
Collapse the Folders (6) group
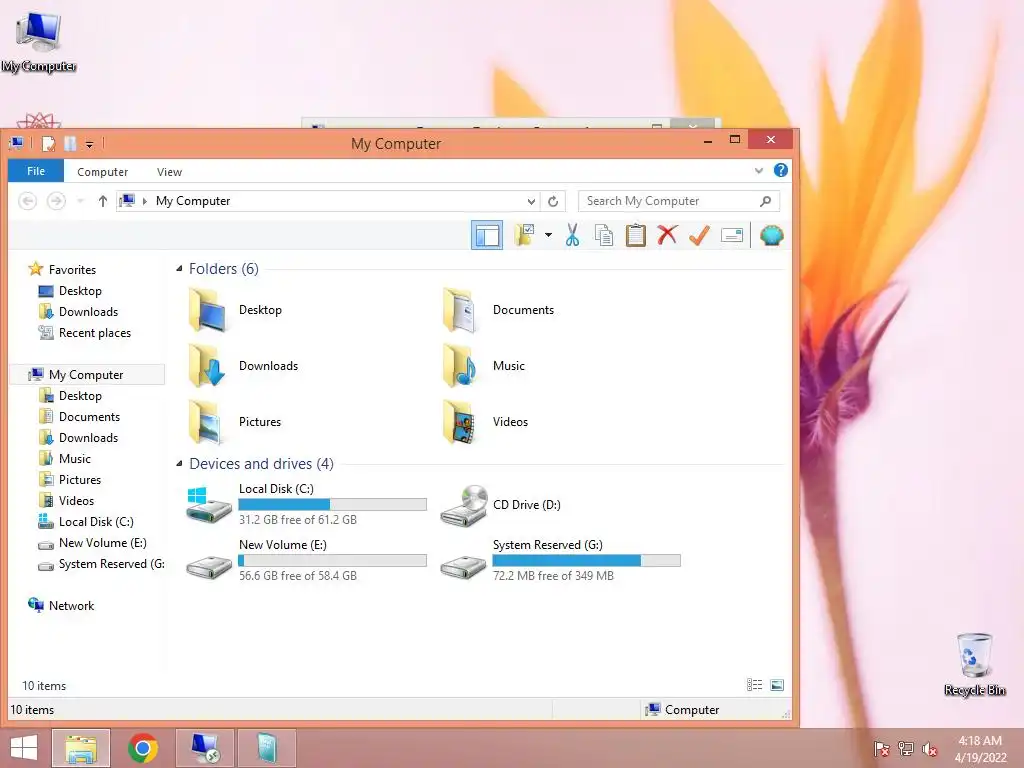point(179,268)
